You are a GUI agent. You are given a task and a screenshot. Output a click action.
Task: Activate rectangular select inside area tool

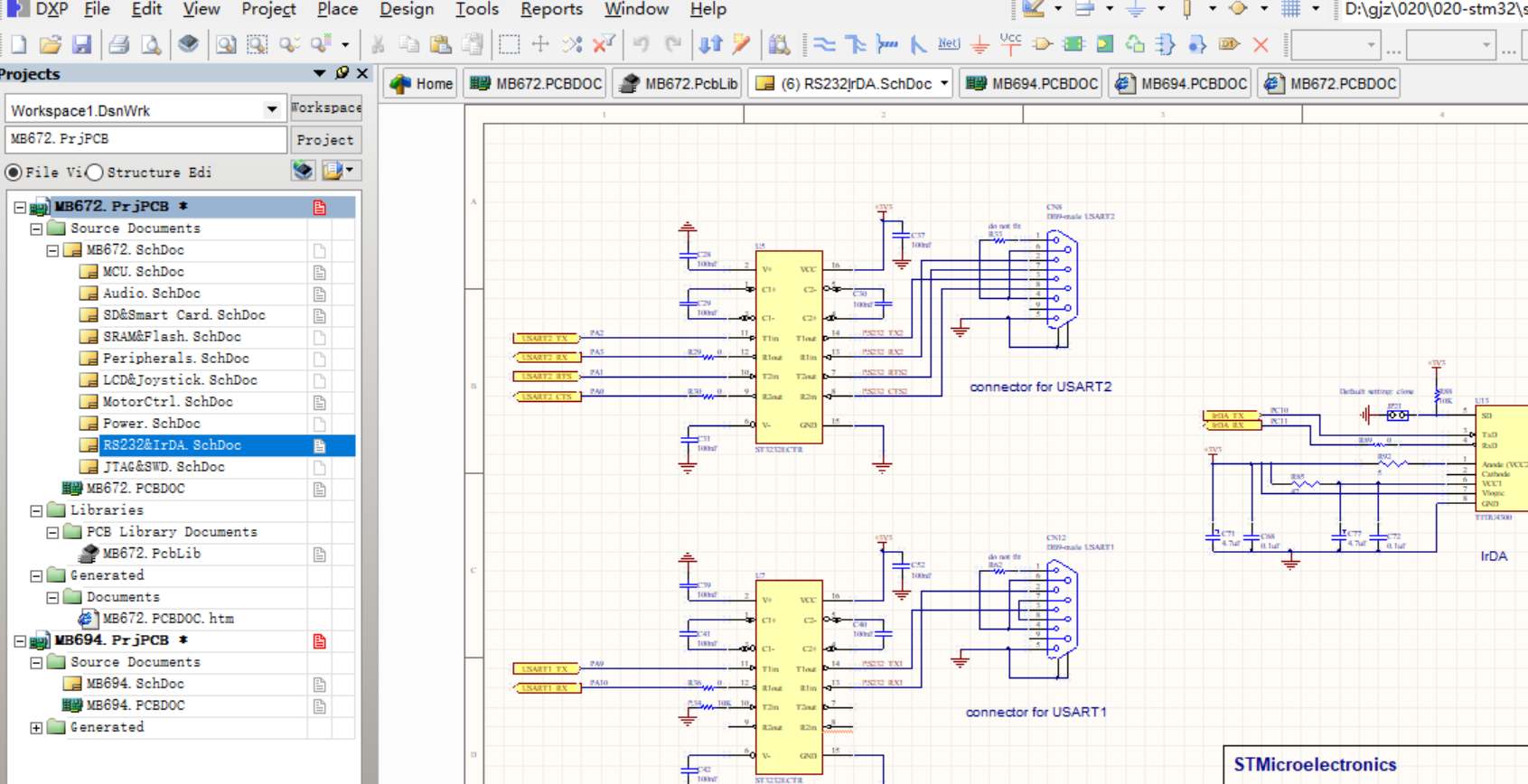[509, 44]
